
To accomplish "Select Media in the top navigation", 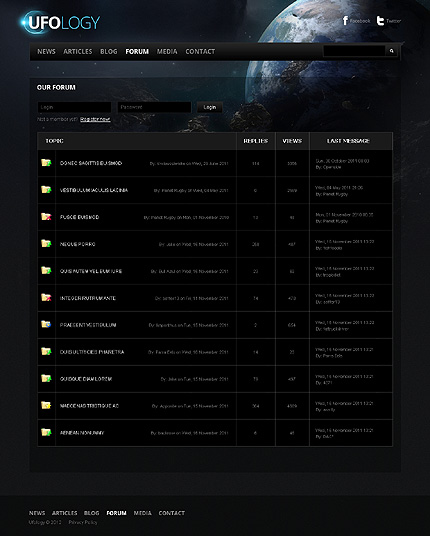I will pyautogui.click(x=167, y=52).
